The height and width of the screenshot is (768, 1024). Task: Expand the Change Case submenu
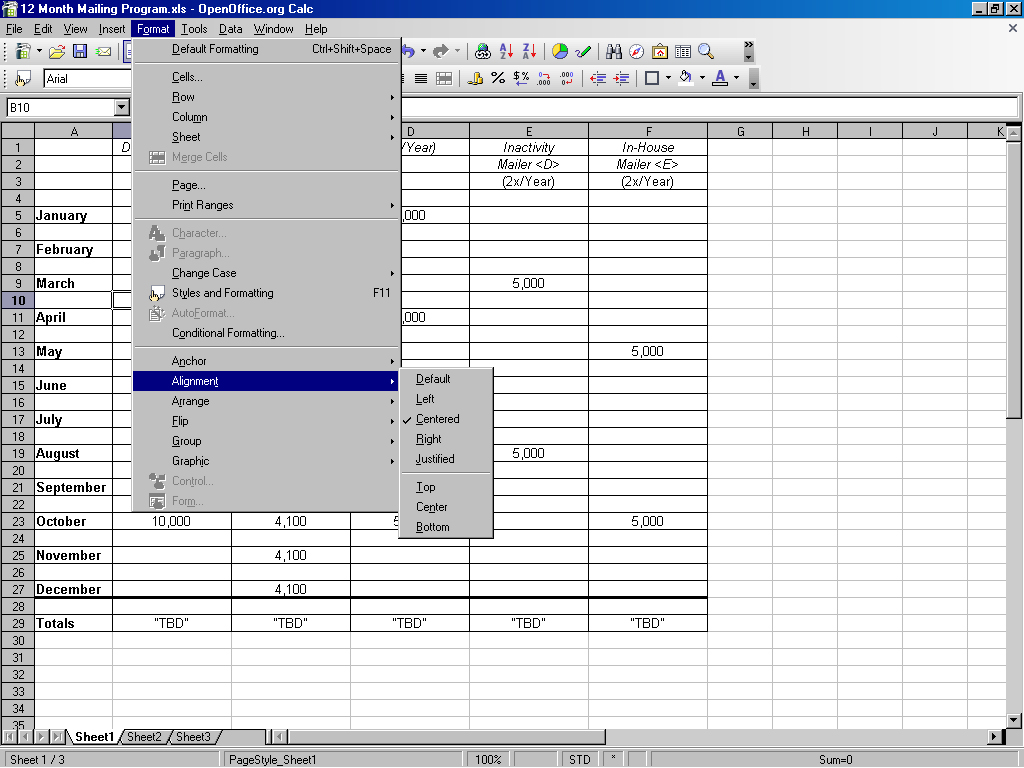coord(204,273)
